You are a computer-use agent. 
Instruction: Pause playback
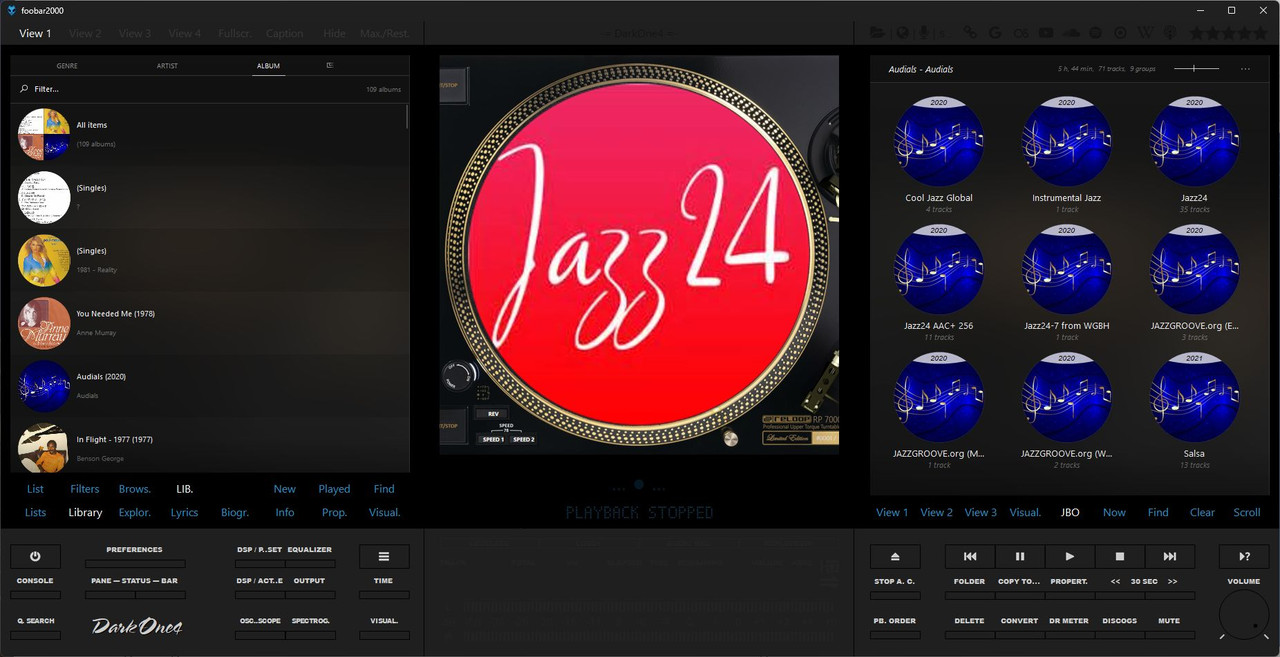1020,556
